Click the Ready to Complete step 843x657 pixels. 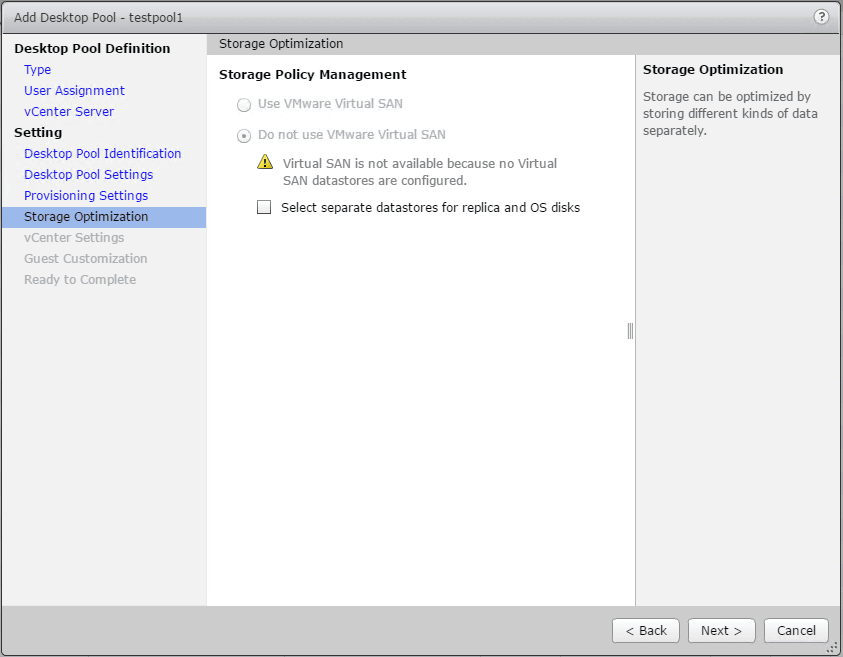tap(80, 280)
